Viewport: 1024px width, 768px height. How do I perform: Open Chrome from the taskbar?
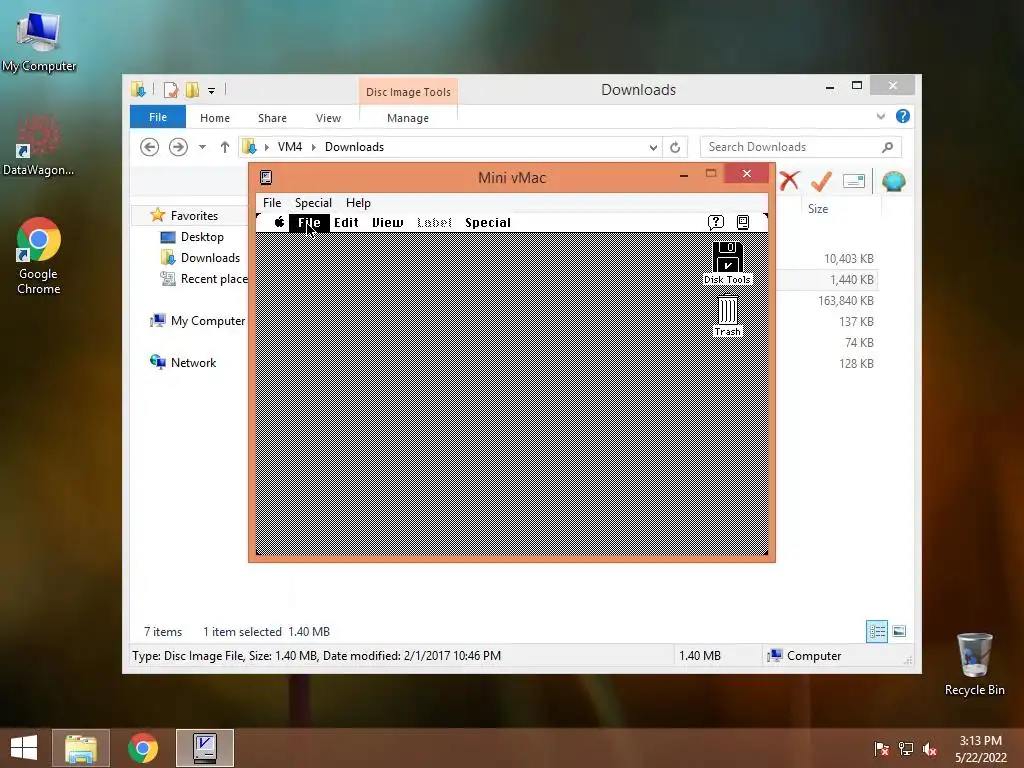143,748
